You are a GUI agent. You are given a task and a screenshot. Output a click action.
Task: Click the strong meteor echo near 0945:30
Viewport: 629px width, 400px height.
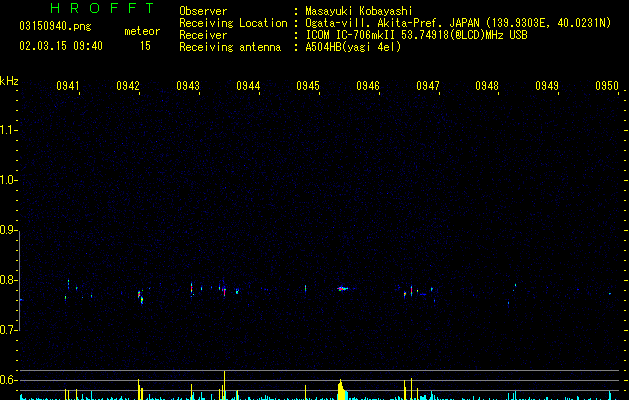(x=342, y=288)
